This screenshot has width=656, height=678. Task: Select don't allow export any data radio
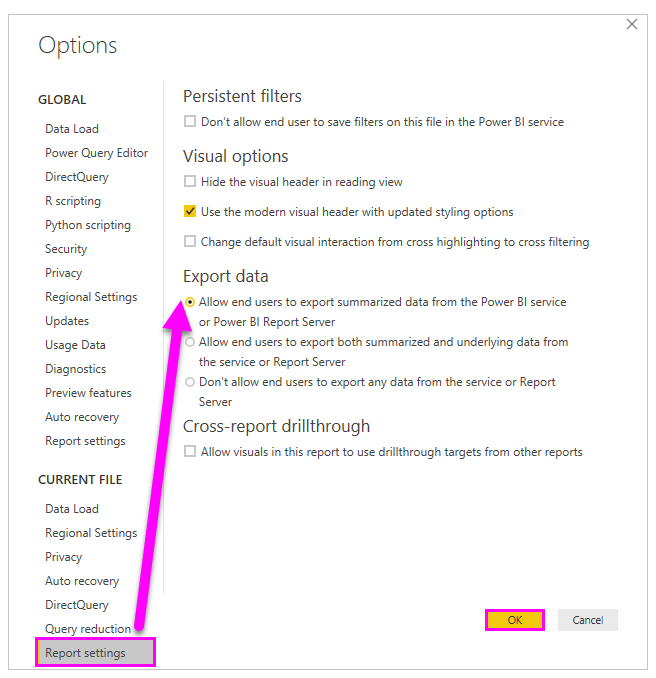point(190,382)
